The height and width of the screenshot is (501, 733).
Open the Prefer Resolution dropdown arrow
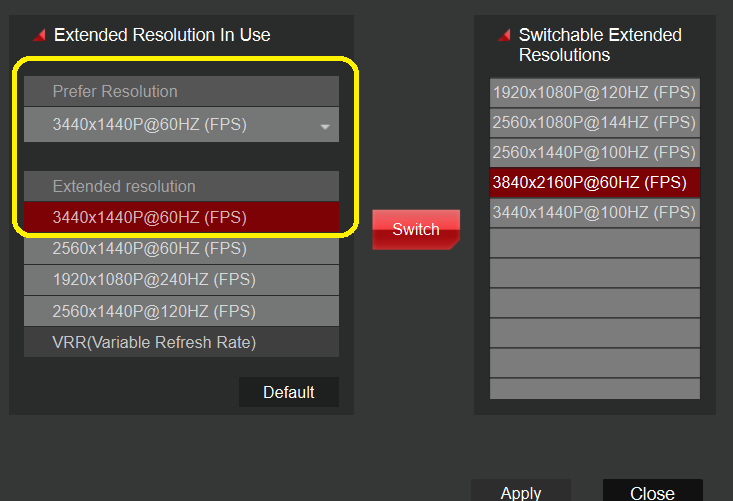tap(325, 127)
